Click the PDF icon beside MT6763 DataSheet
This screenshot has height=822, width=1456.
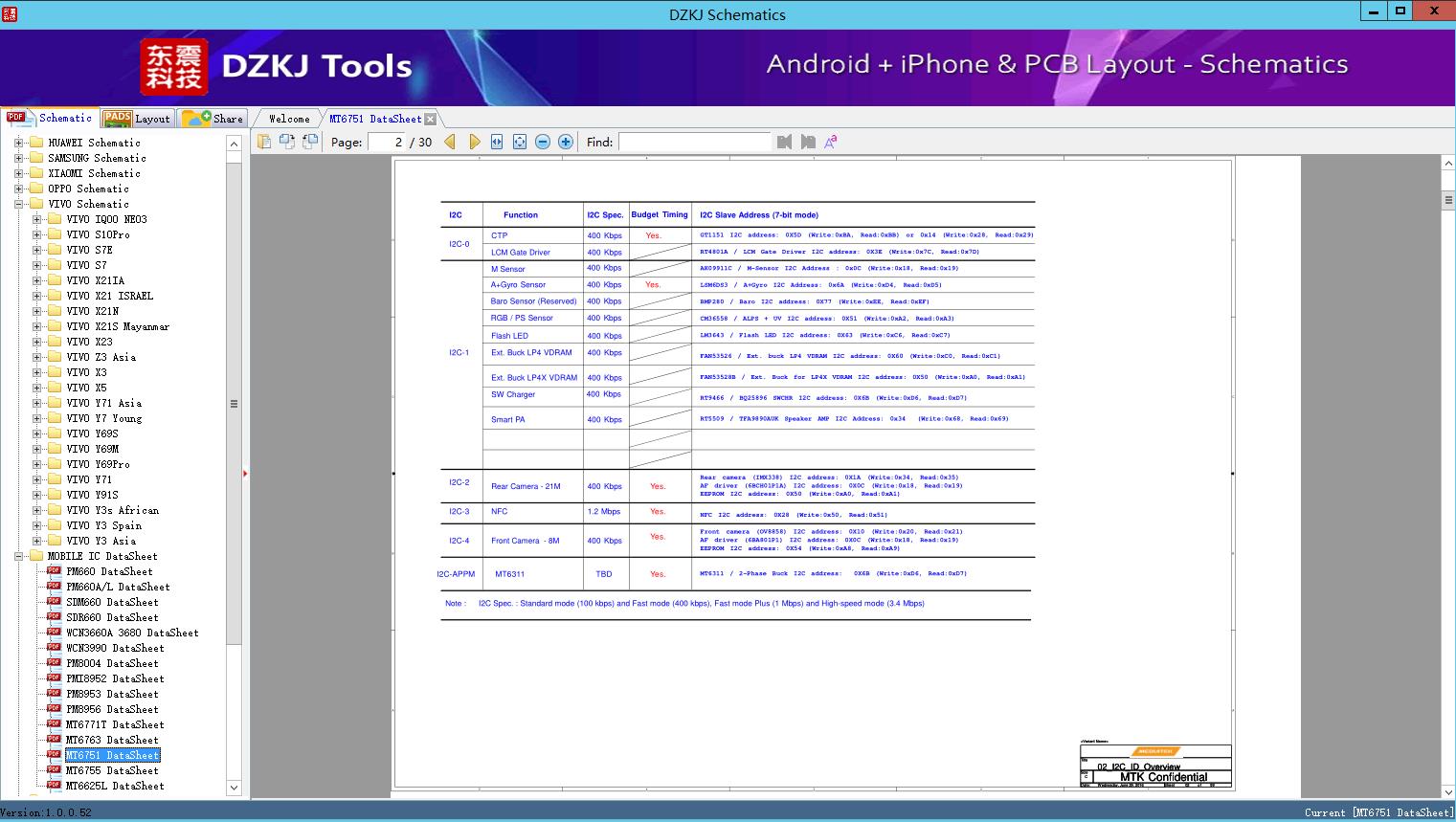coord(54,740)
